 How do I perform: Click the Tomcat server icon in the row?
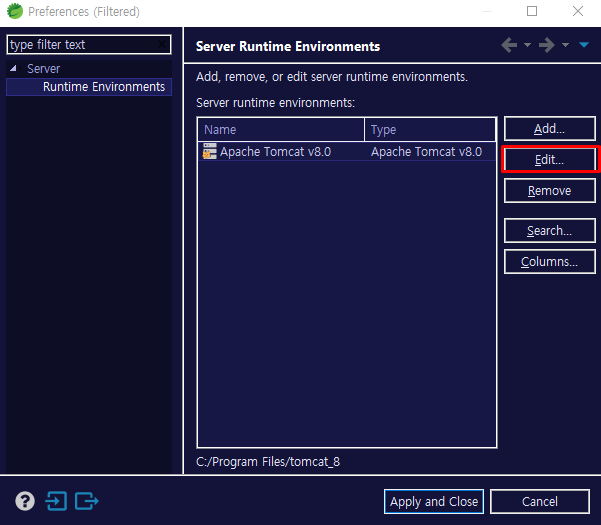point(209,151)
